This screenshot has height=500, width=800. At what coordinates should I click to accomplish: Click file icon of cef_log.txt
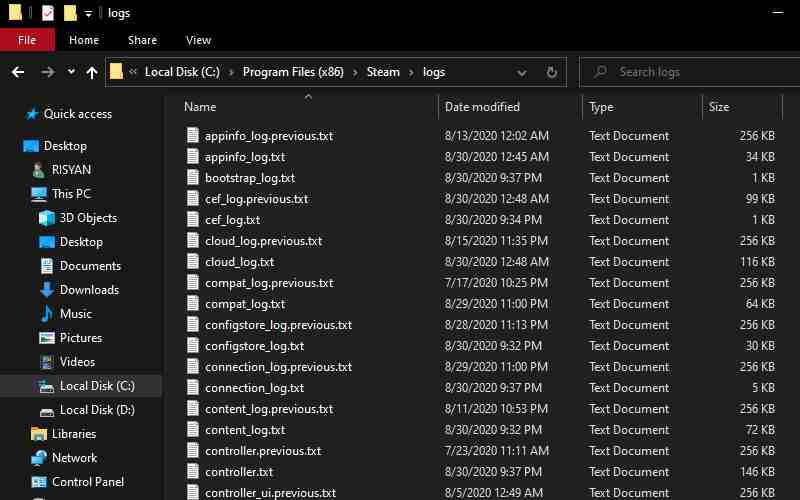pos(193,219)
